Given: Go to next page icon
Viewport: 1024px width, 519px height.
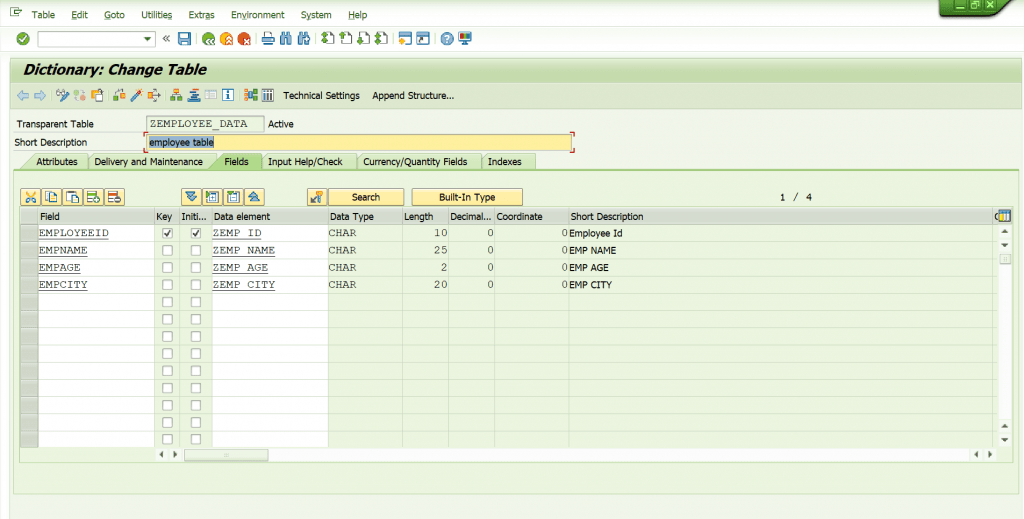Looking at the screenshot, I should pos(364,39).
